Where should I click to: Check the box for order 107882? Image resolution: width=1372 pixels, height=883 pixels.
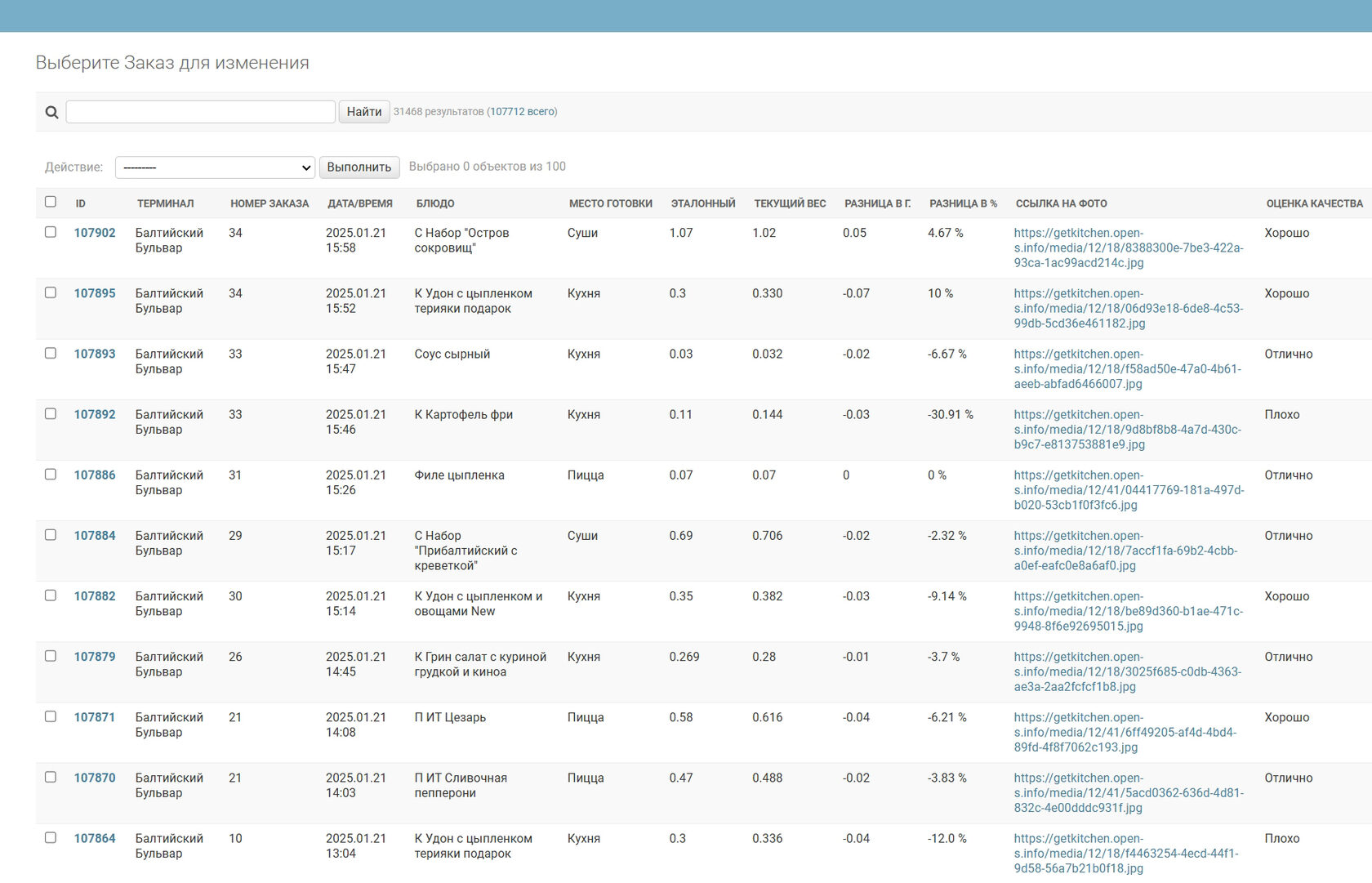click(x=51, y=595)
